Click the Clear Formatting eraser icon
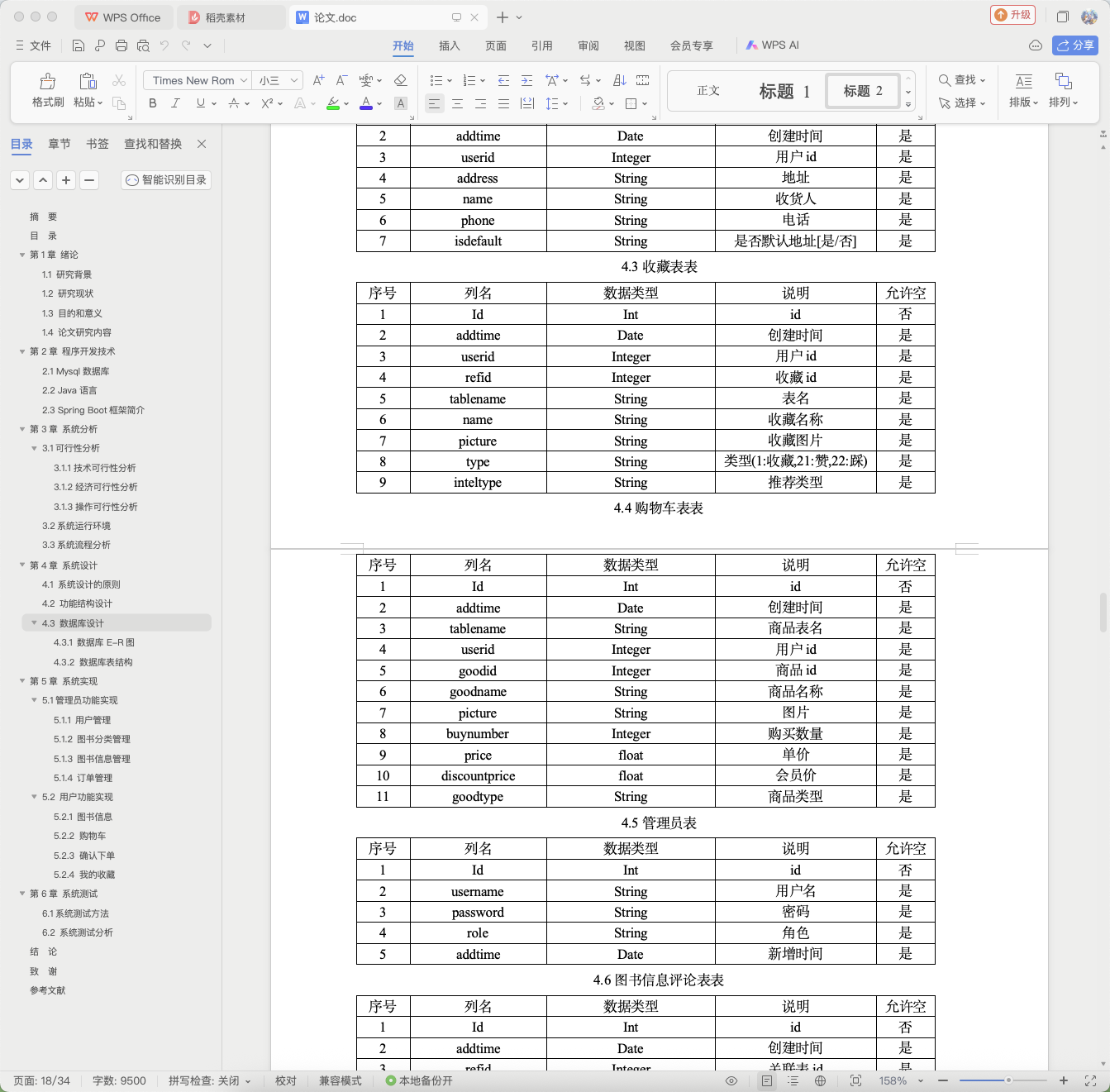1110x1092 pixels. point(401,80)
